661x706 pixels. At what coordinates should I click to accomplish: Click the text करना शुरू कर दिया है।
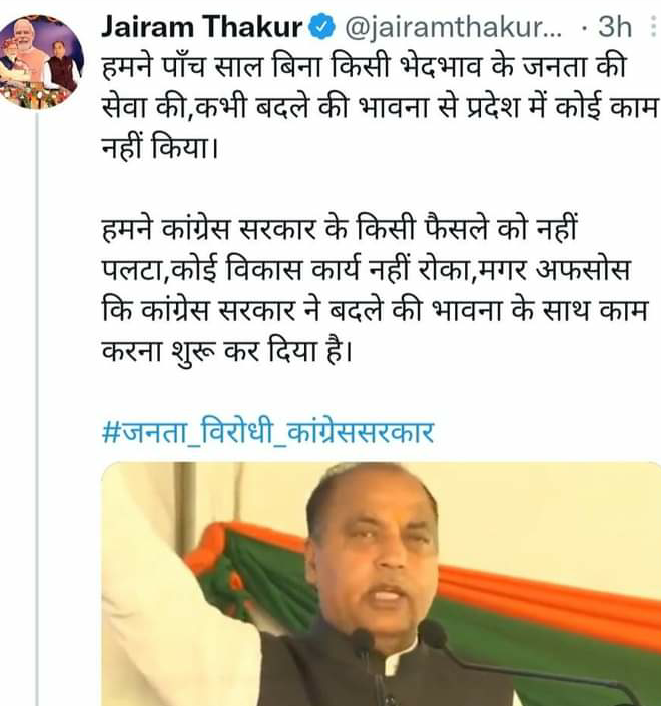point(226,351)
